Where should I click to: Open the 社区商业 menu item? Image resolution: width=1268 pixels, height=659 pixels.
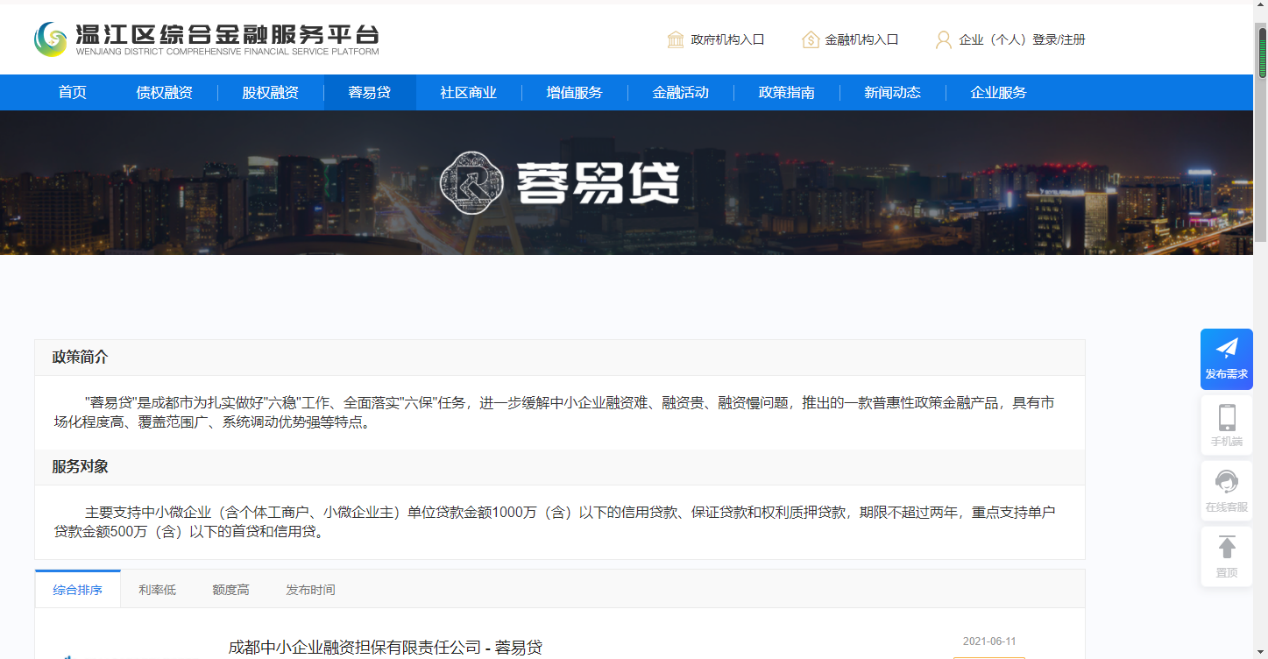(468, 93)
